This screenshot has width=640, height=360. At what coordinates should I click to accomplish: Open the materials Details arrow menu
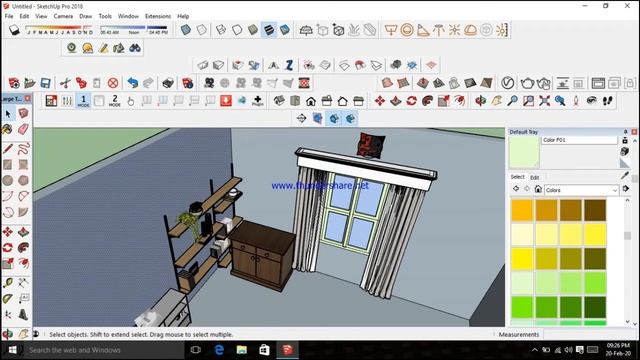point(626,189)
